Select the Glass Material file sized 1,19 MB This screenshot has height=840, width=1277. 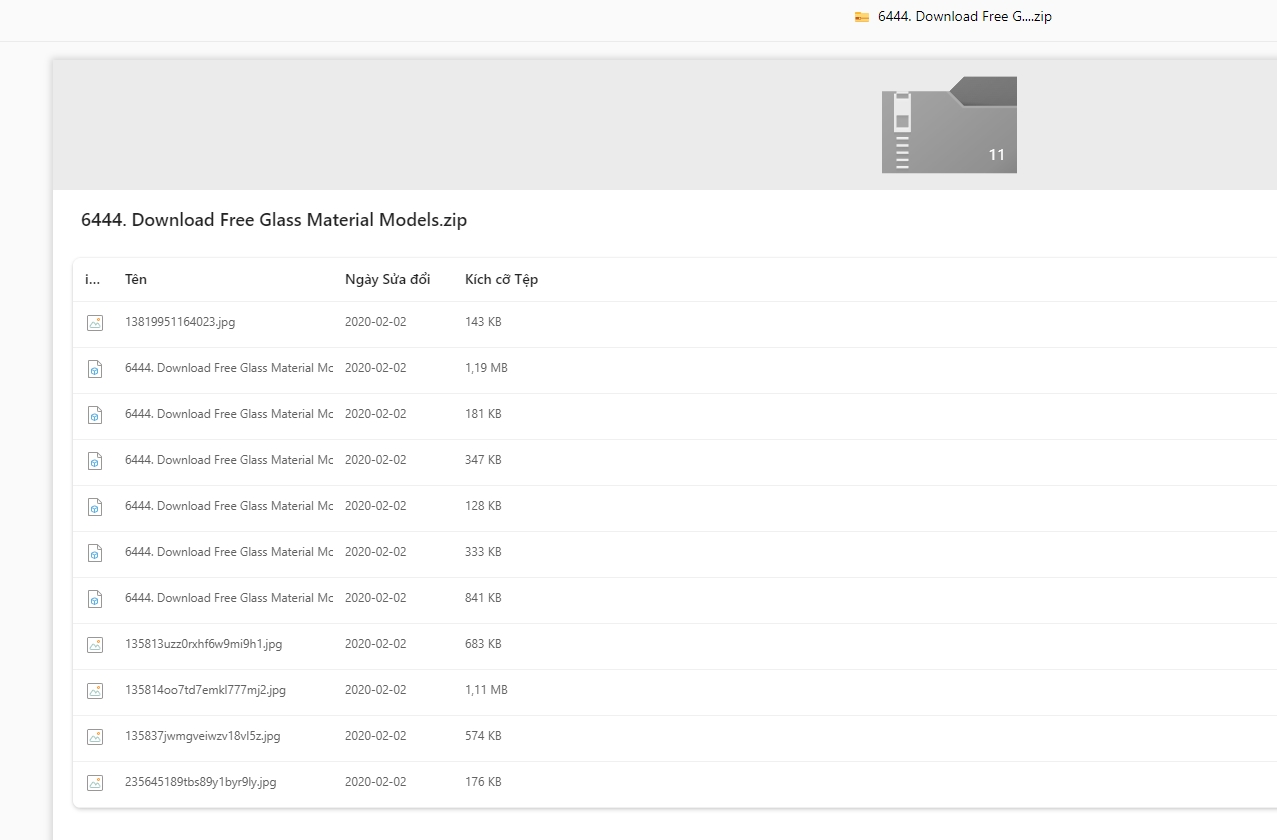(229, 368)
